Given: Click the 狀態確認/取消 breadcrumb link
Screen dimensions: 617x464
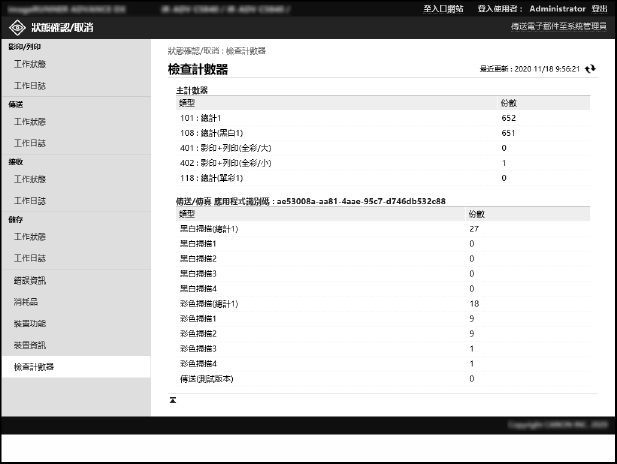Looking at the screenshot, I should pyautogui.click(x=194, y=49).
